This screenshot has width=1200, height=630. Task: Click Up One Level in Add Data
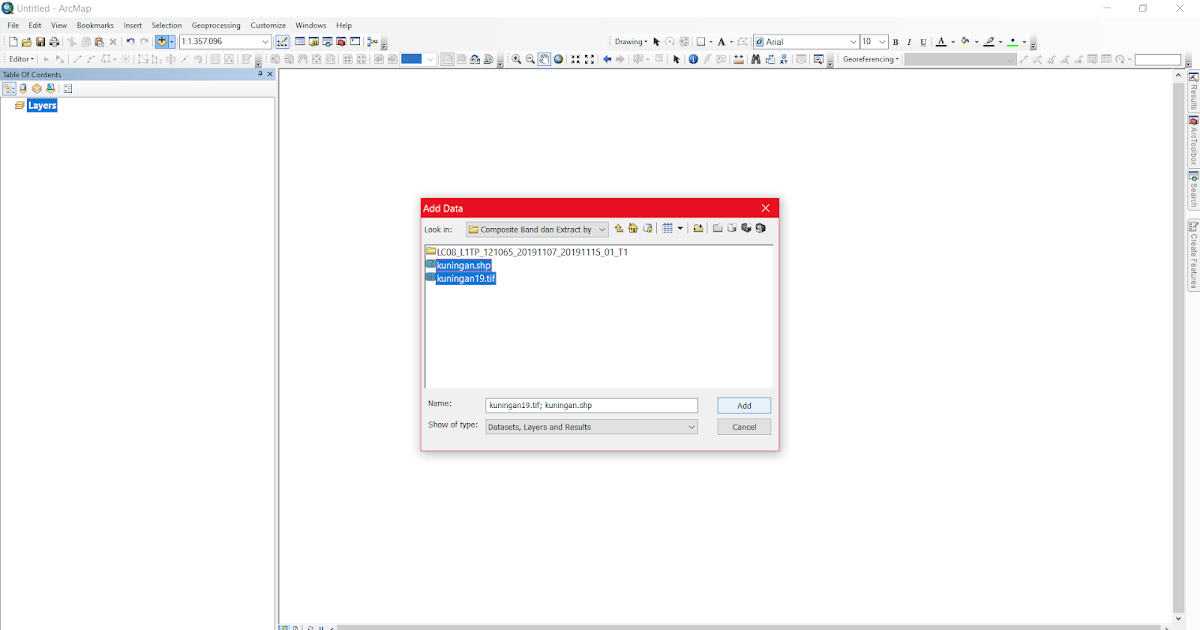(x=619, y=229)
